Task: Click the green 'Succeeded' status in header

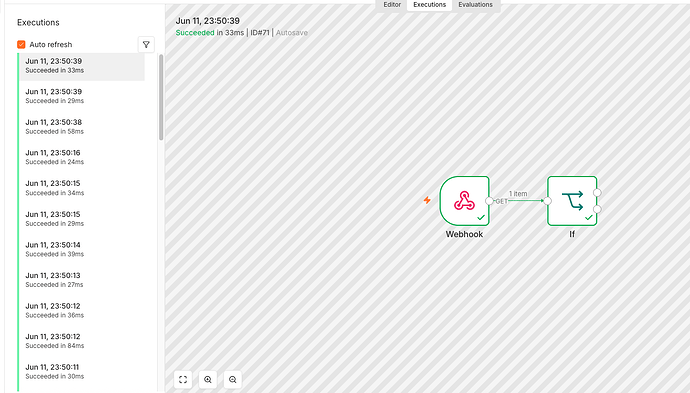Action: (x=195, y=33)
